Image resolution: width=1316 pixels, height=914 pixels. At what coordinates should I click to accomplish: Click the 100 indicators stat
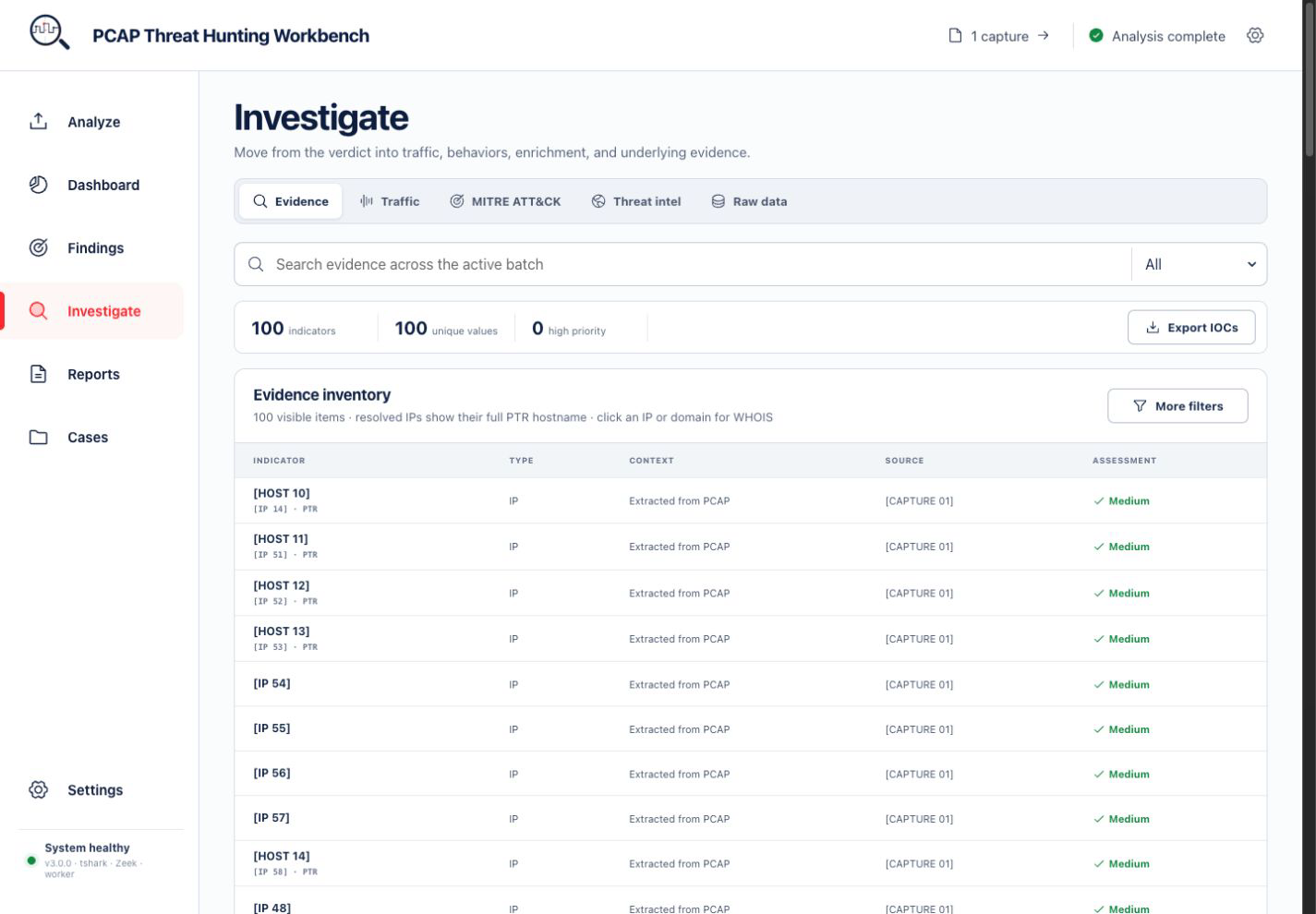point(294,329)
